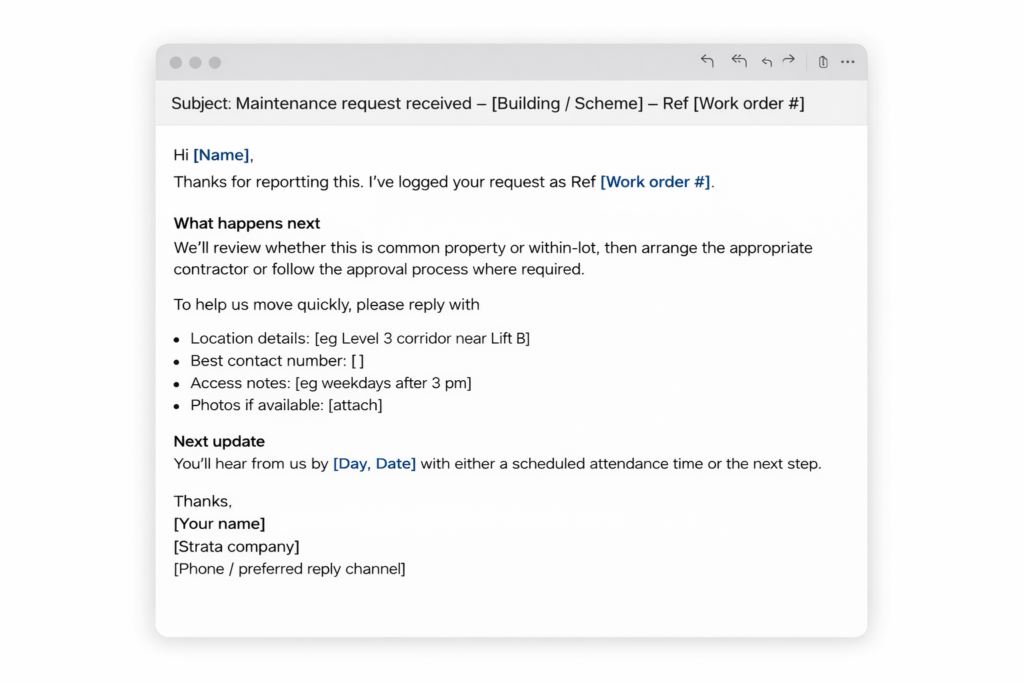Click the Access notes bullet line
This screenshot has height=683, width=1024.
[330, 383]
